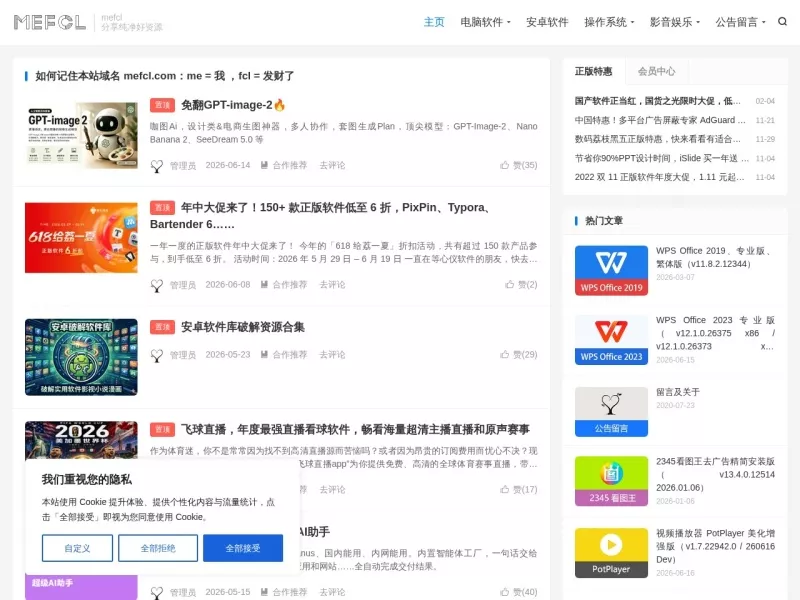Open post 安卓软件库破解资源合集
This screenshot has height=600, width=800.
coord(243,327)
